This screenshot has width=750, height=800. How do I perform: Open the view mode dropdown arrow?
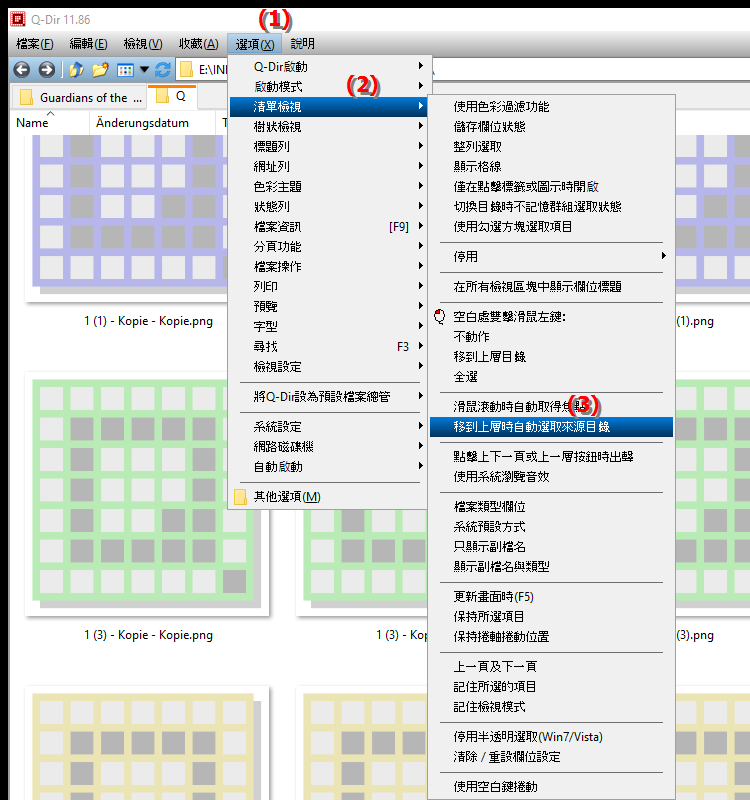coord(144,69)
